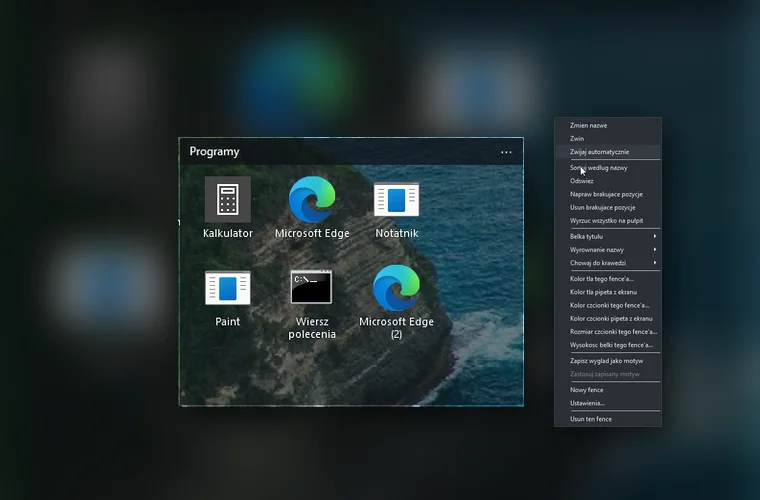The height and width of the screenshot is (500, 760).
Task: Open Kolor tla tego fence'a dialog
Action: pos(608,279)
